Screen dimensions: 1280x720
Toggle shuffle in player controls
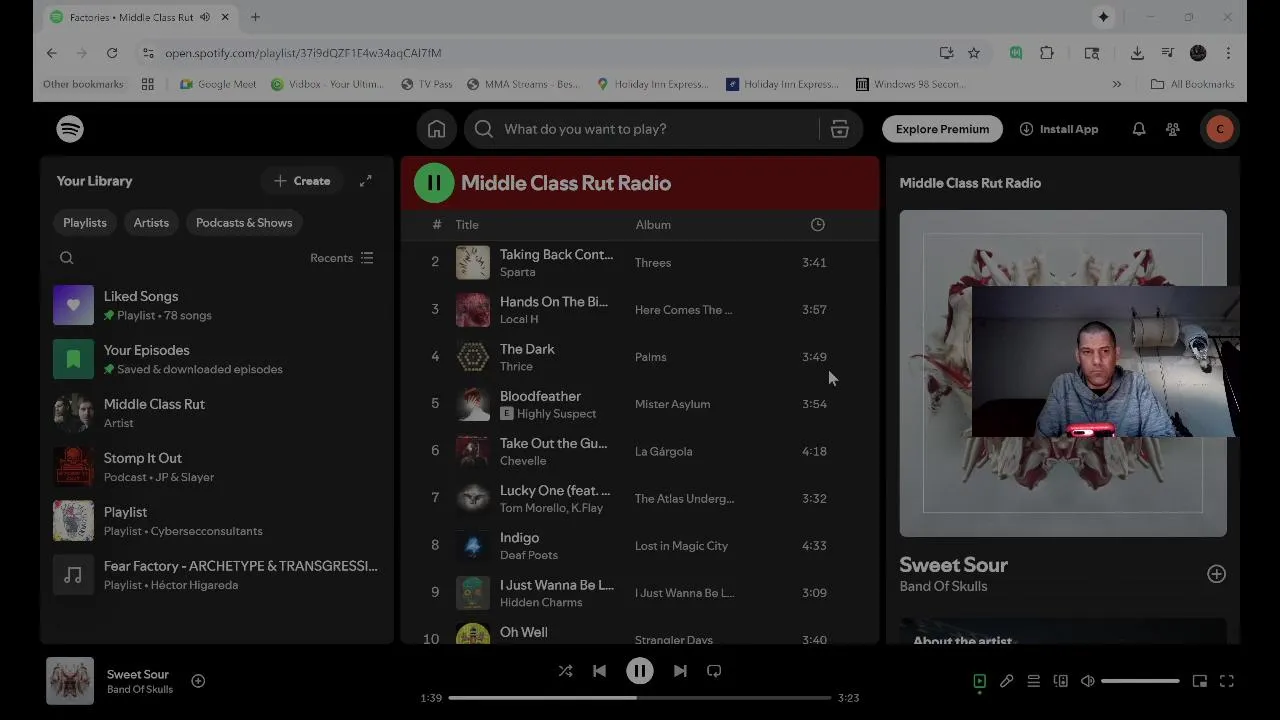click(x=565, y=671)
